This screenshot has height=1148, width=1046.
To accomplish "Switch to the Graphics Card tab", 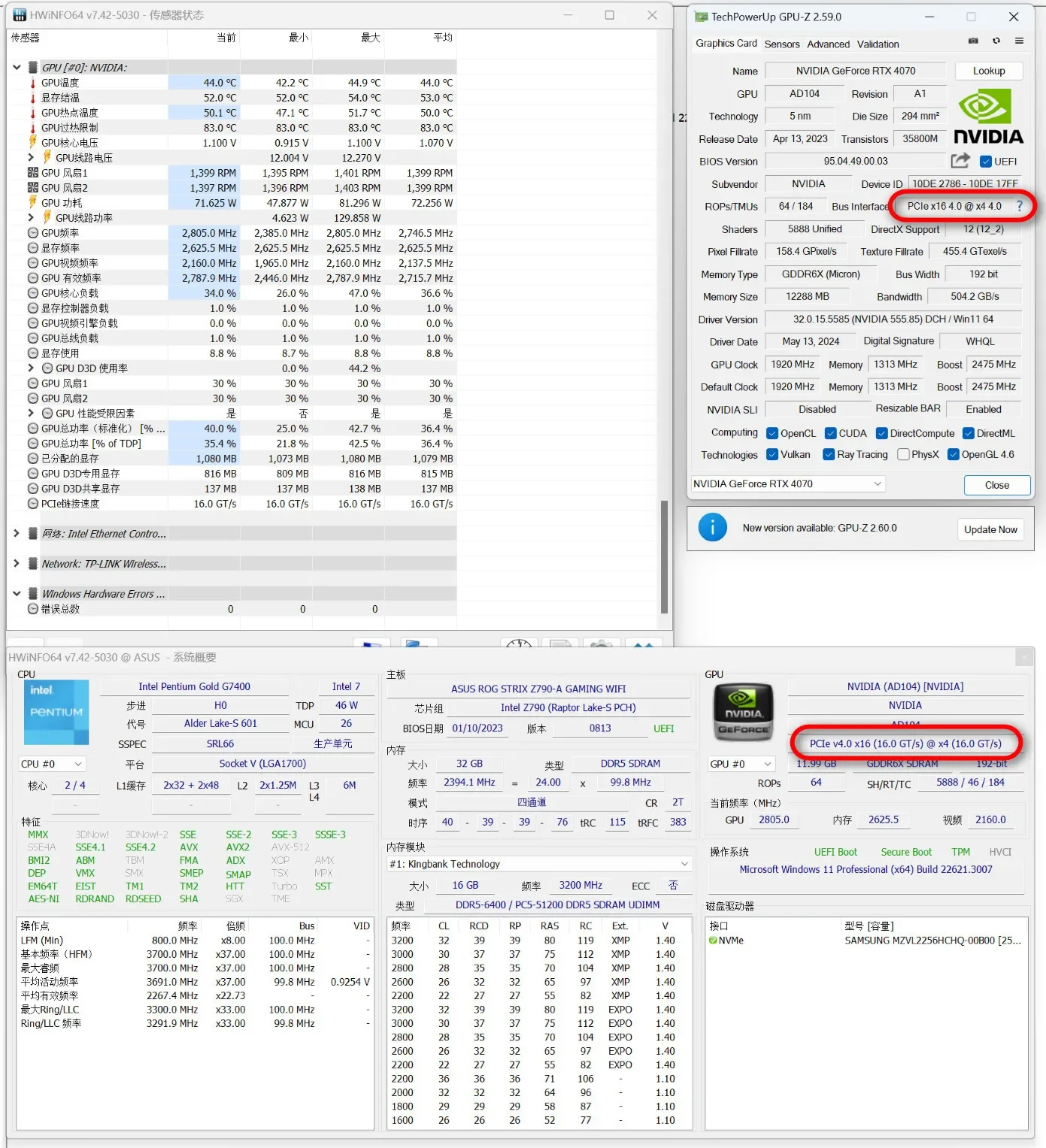I will (x=726, y=44).
